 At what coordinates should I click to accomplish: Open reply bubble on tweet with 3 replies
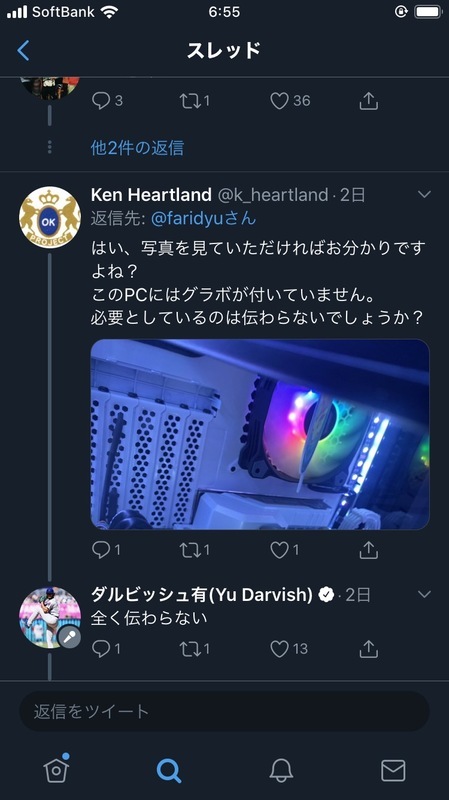[101, 101]
